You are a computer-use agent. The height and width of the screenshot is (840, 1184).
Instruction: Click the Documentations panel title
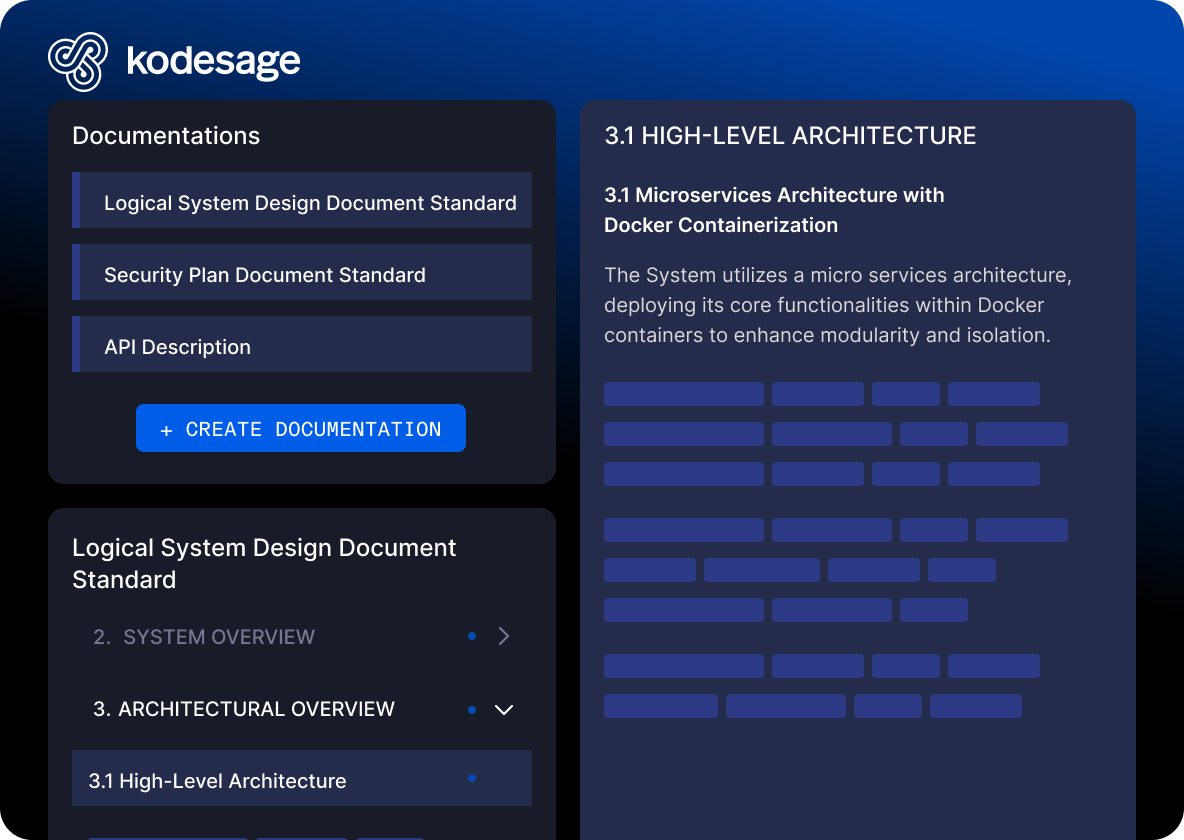click(x=166, y=135)
